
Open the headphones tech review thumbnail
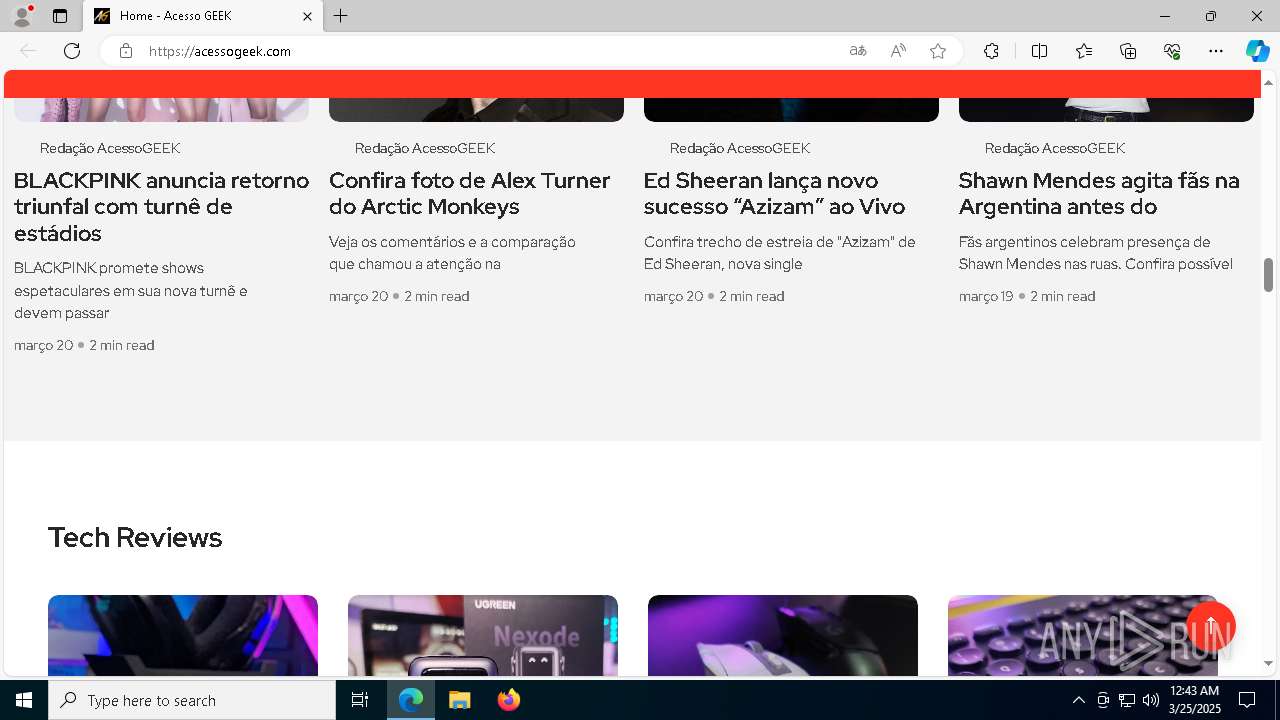pos(183,635)
